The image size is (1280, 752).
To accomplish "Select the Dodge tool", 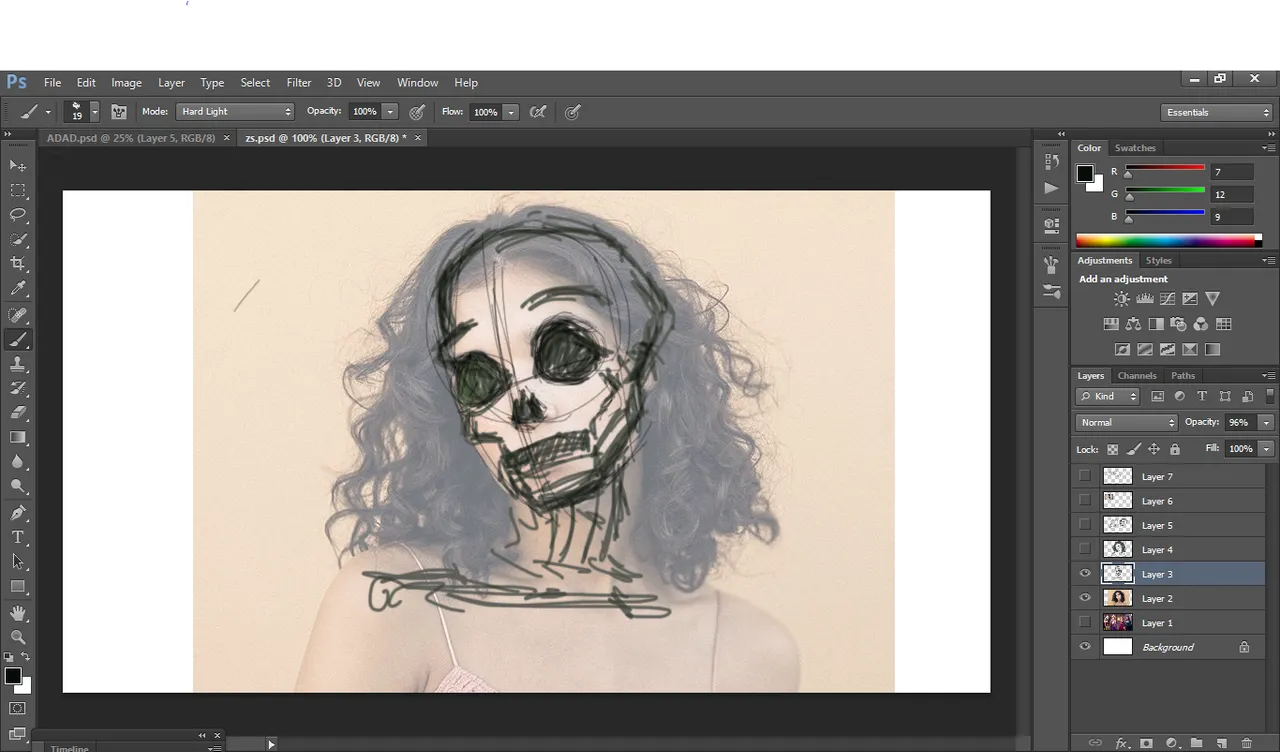I will point(18,486).
